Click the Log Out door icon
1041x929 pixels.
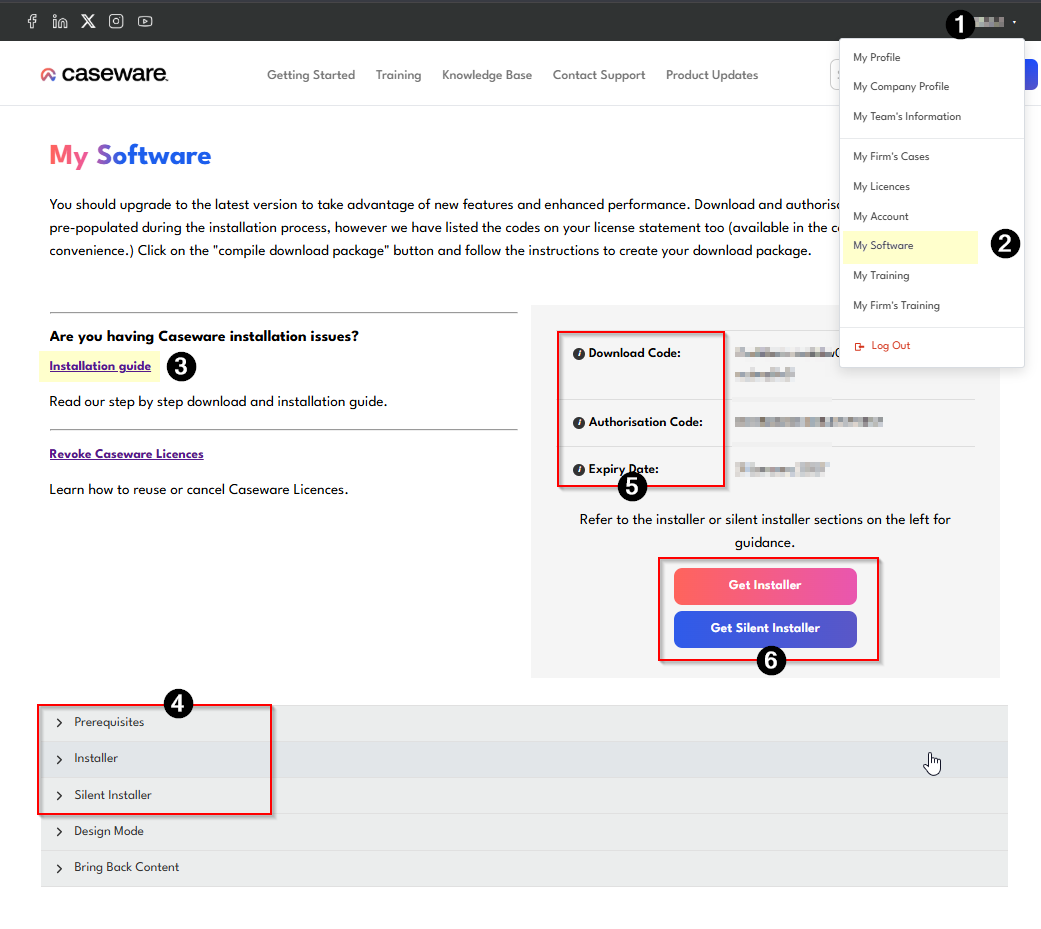(x=859, y=347)
